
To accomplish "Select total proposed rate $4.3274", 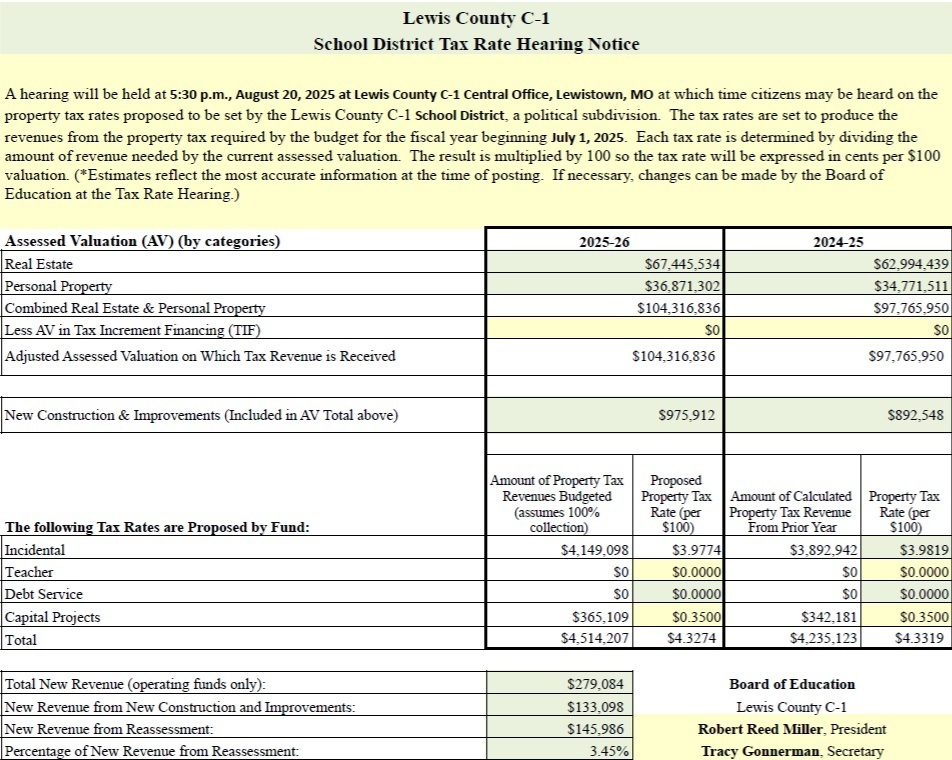I will tap(692, 638).
